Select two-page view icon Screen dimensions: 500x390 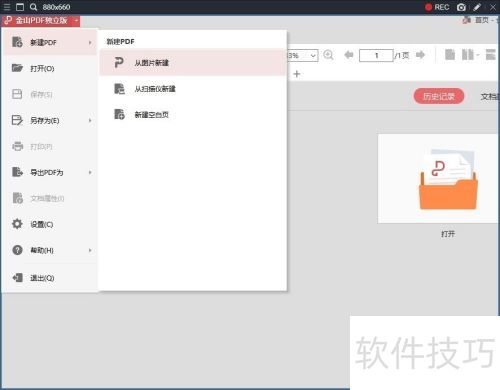click(468, 55)
